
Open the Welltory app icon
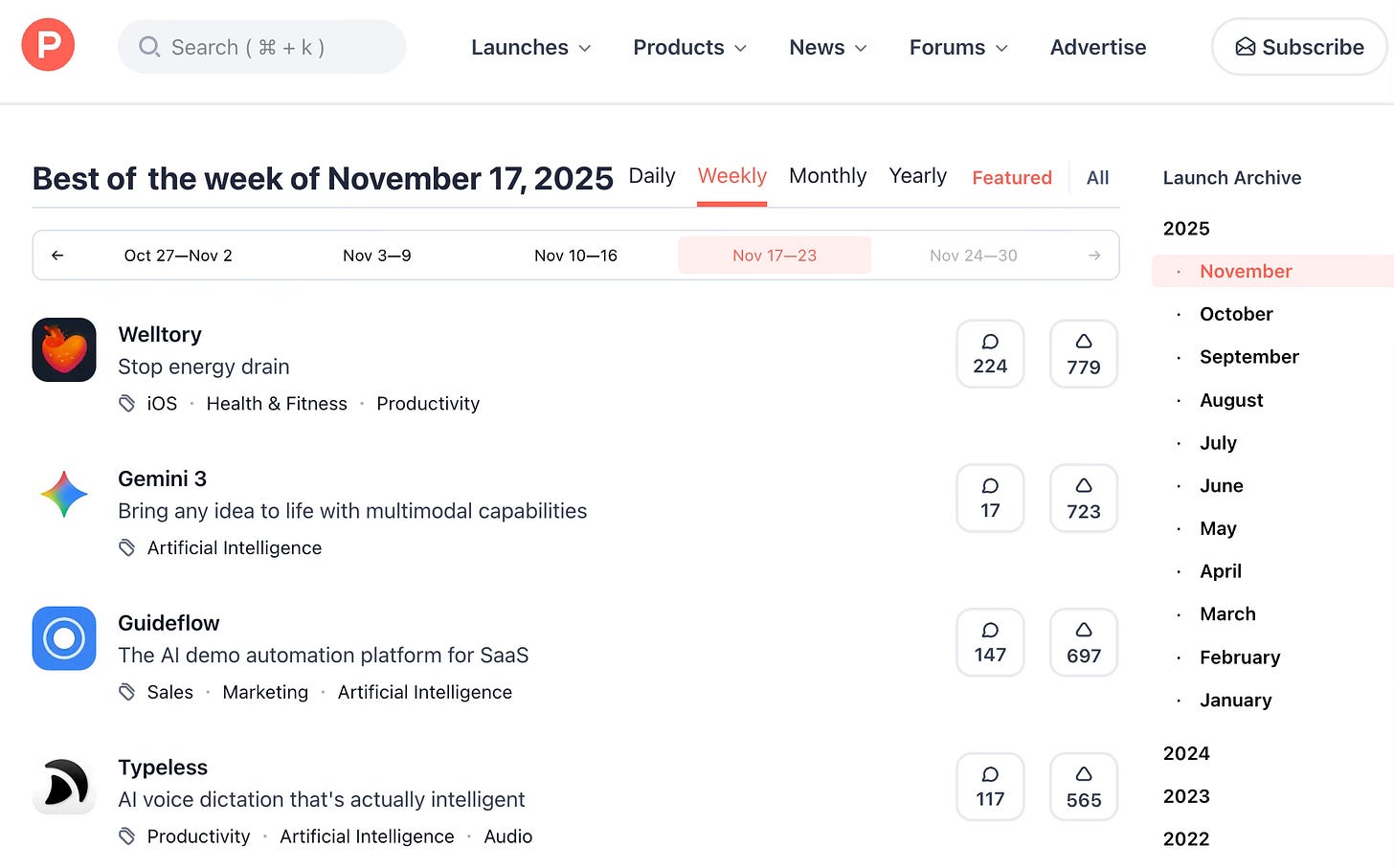pos(64,350)
